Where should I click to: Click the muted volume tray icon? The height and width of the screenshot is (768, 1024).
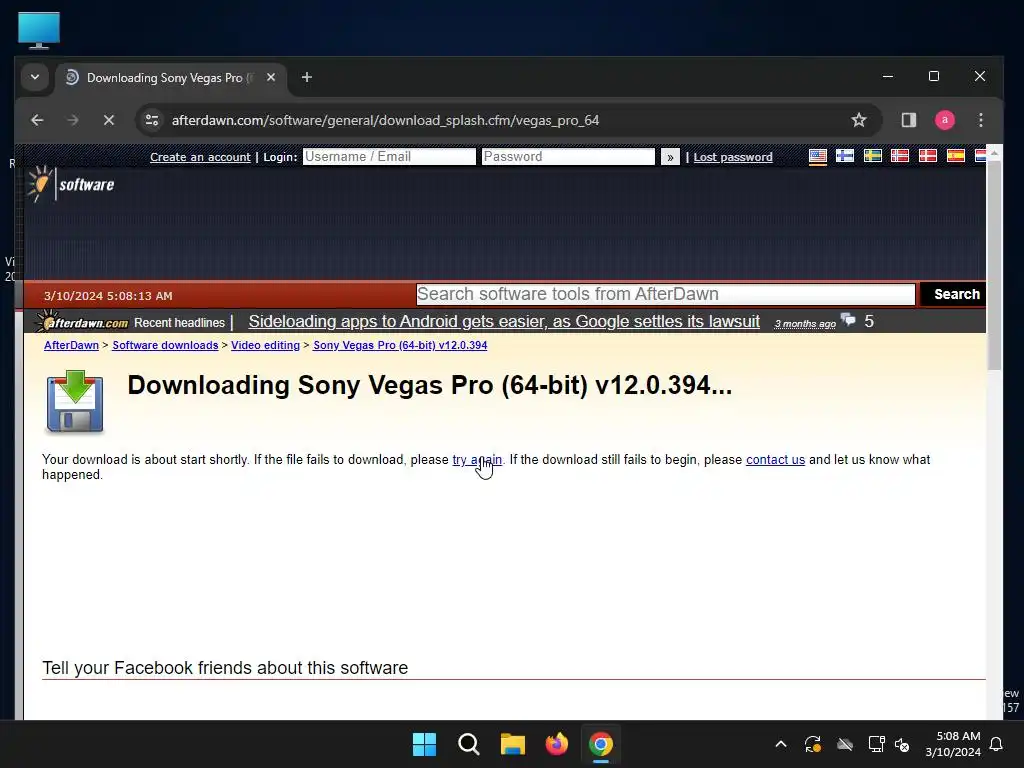[902, 744]
